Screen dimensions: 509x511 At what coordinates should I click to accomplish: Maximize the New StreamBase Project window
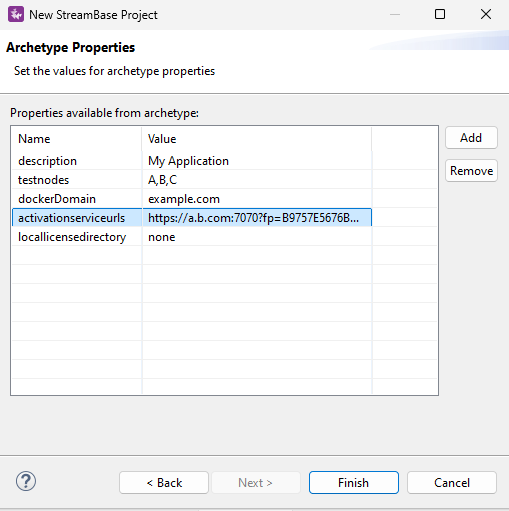pyautogui.click(x=440, y=14)
